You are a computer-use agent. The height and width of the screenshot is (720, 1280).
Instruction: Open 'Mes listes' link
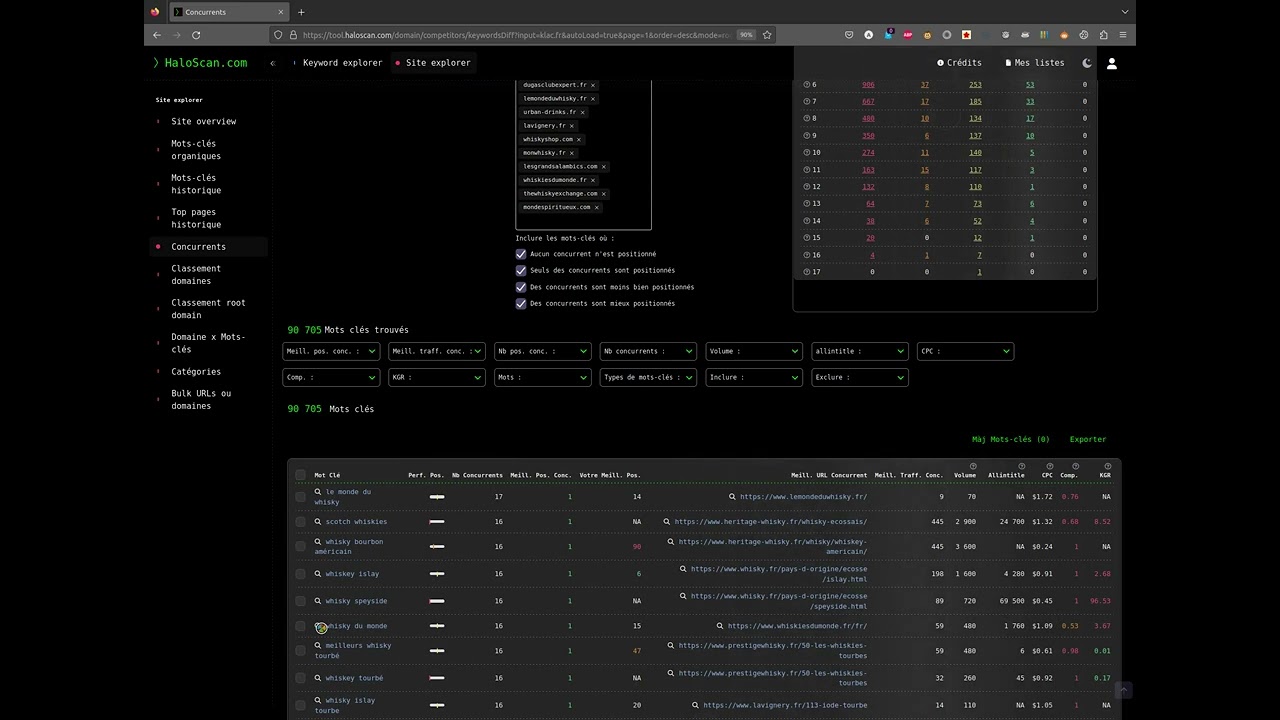click(1035, 63)
